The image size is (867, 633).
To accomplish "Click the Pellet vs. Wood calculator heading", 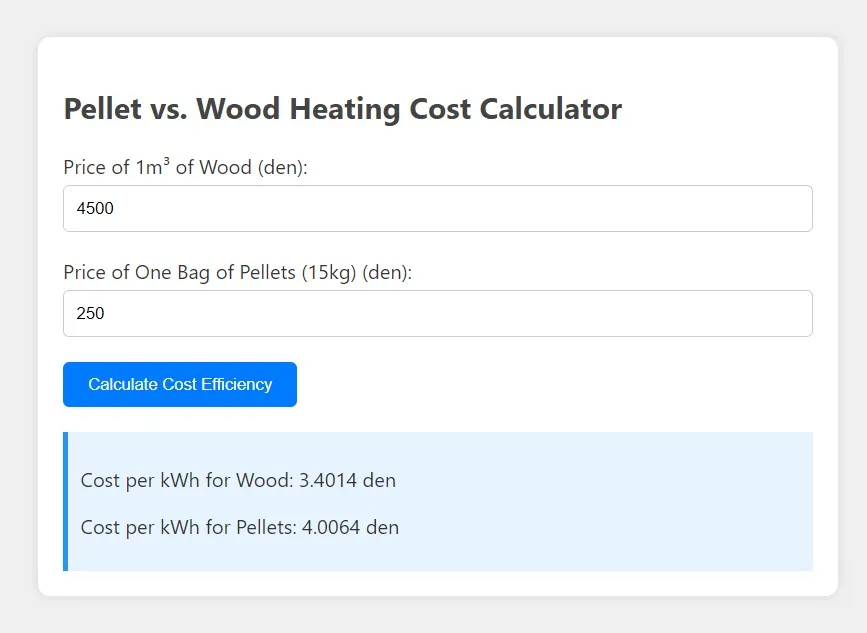I will [342, 109].
